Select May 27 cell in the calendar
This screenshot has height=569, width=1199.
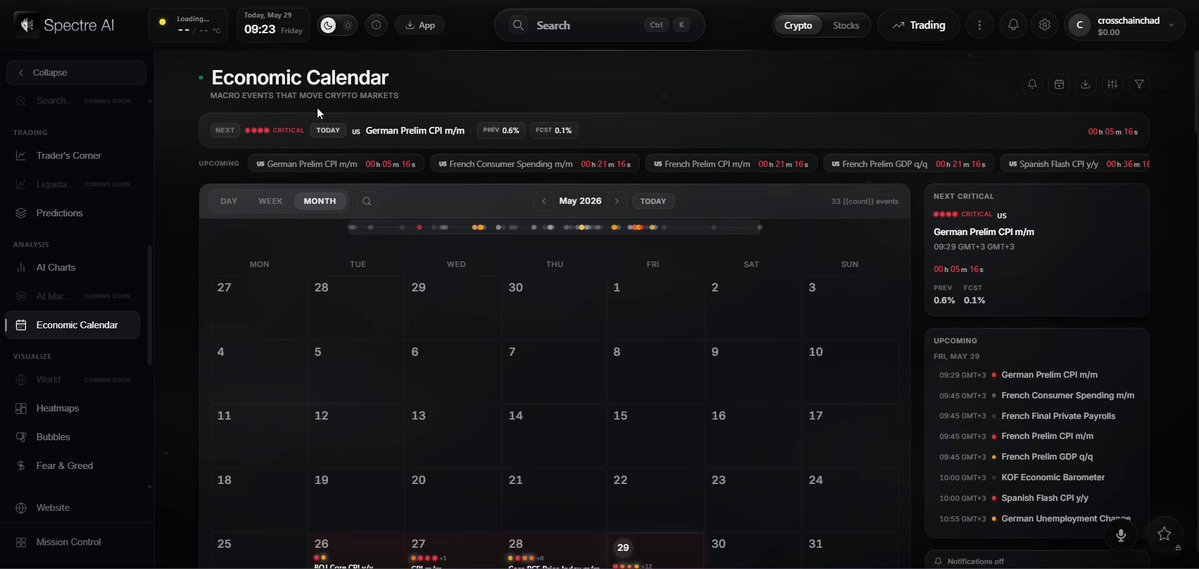pyautogui.click(x=455, y=551)
